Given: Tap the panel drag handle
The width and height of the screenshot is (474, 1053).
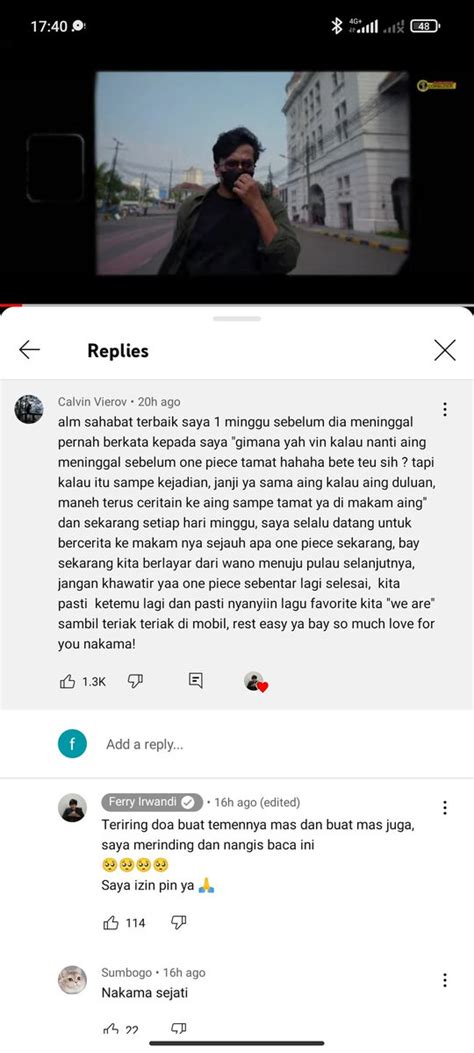Looking at the screenshot, I should tap(237, 318).
